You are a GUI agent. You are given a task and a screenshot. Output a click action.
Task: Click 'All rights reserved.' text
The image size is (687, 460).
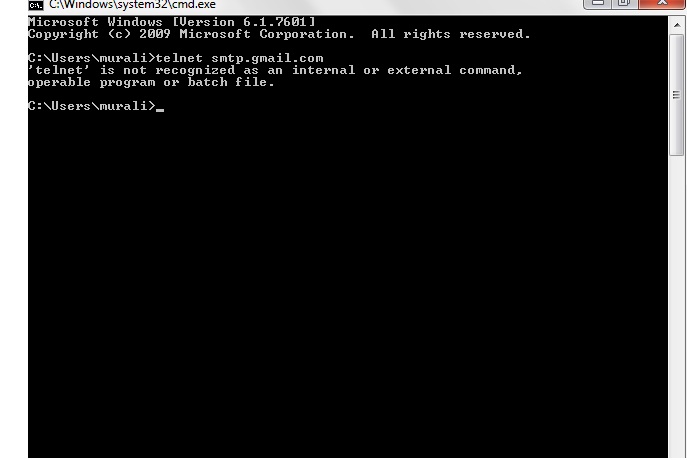(x=450, y=34)
